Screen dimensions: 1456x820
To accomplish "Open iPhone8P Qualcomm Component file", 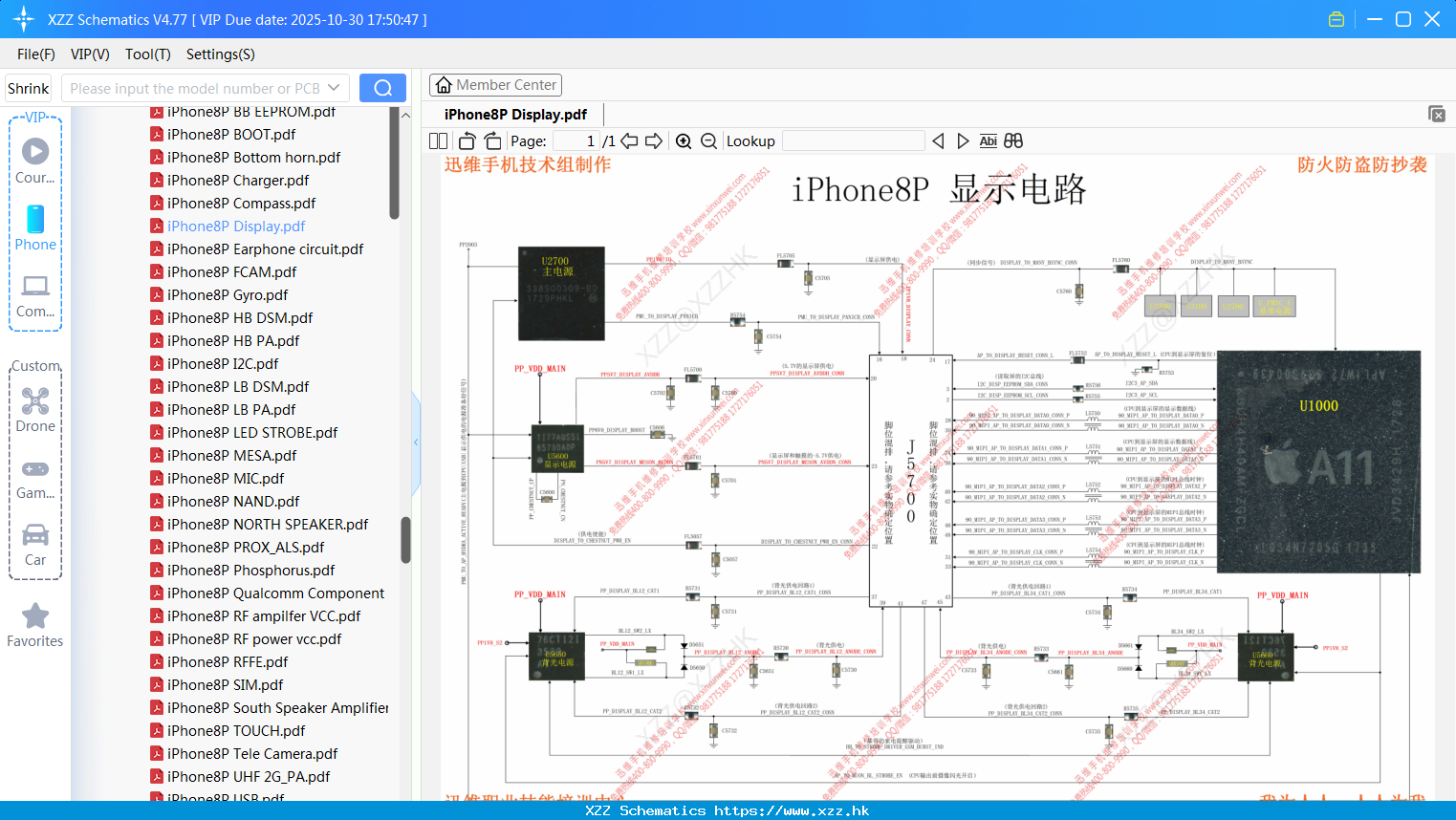I will coord(275,593).
